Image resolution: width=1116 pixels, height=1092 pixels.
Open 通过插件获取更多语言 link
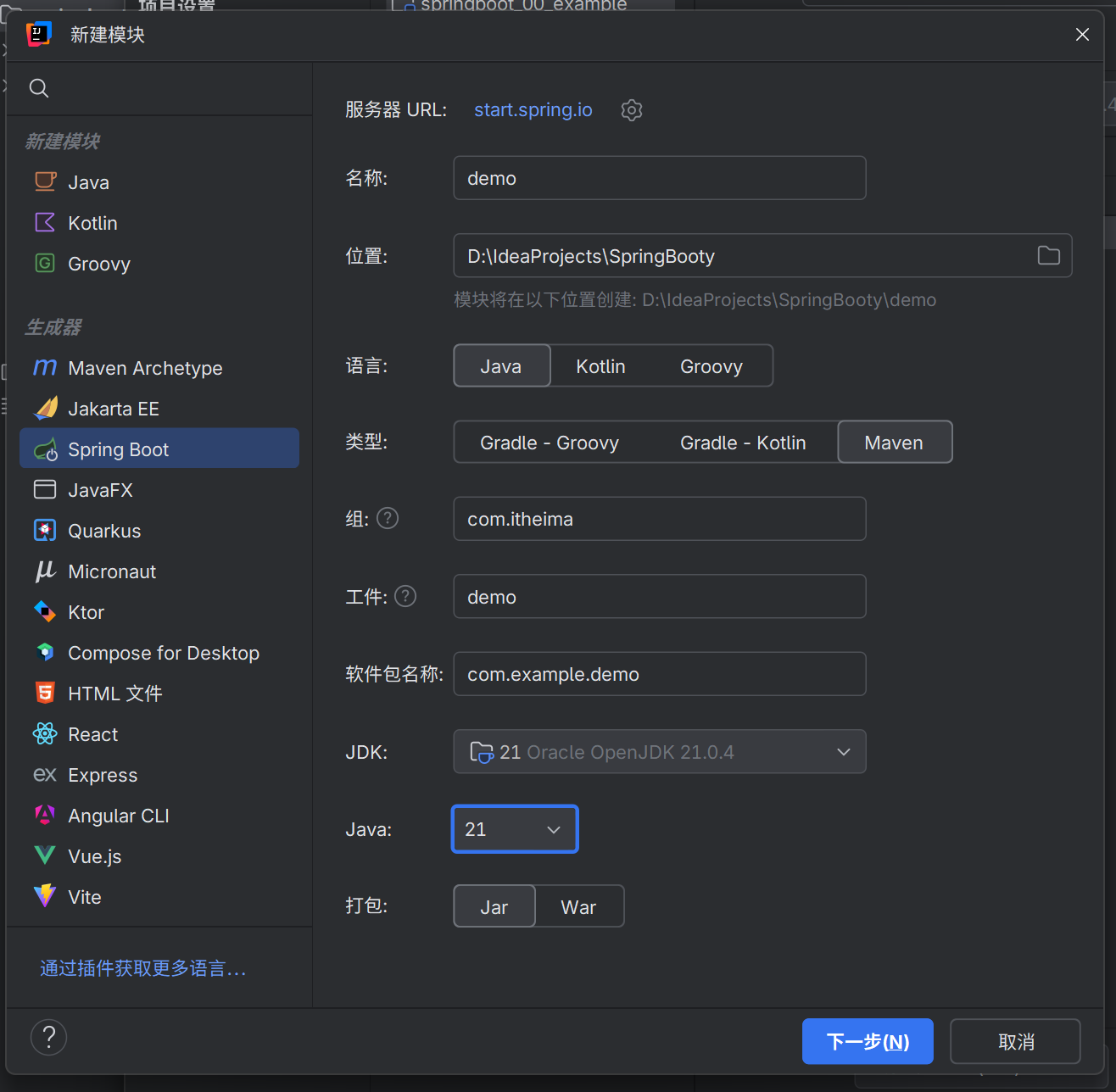(x=142, y=968)
